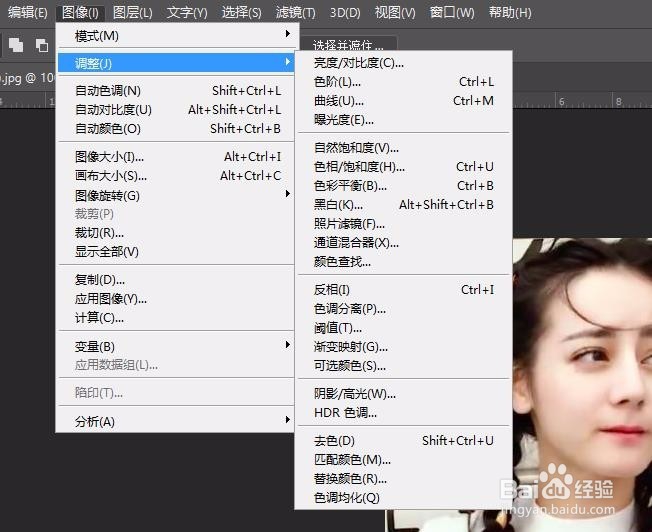Open 匹配颜色(M) dialog
The height and width of the screenshot is (532, 652).
tap(403, 460)
